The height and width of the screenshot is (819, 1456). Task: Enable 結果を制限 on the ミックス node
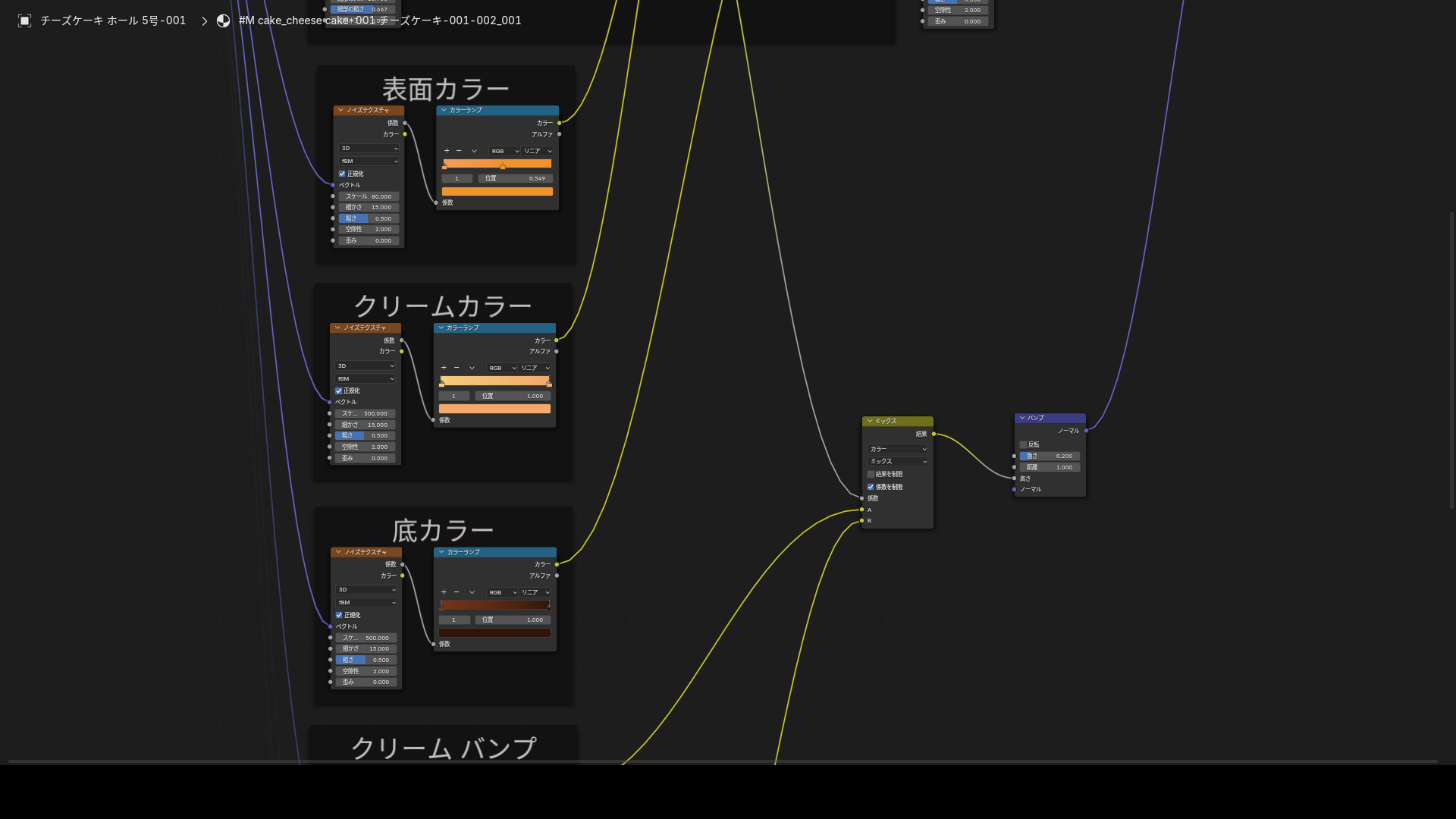pos(871,474)
